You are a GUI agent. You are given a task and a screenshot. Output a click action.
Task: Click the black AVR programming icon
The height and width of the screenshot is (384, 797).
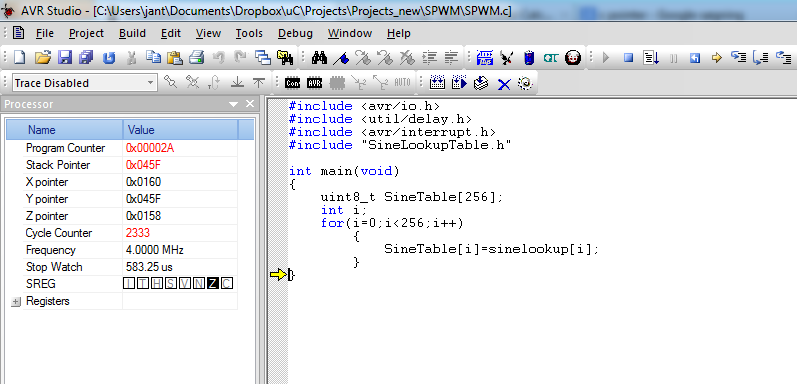click(315, 83)
